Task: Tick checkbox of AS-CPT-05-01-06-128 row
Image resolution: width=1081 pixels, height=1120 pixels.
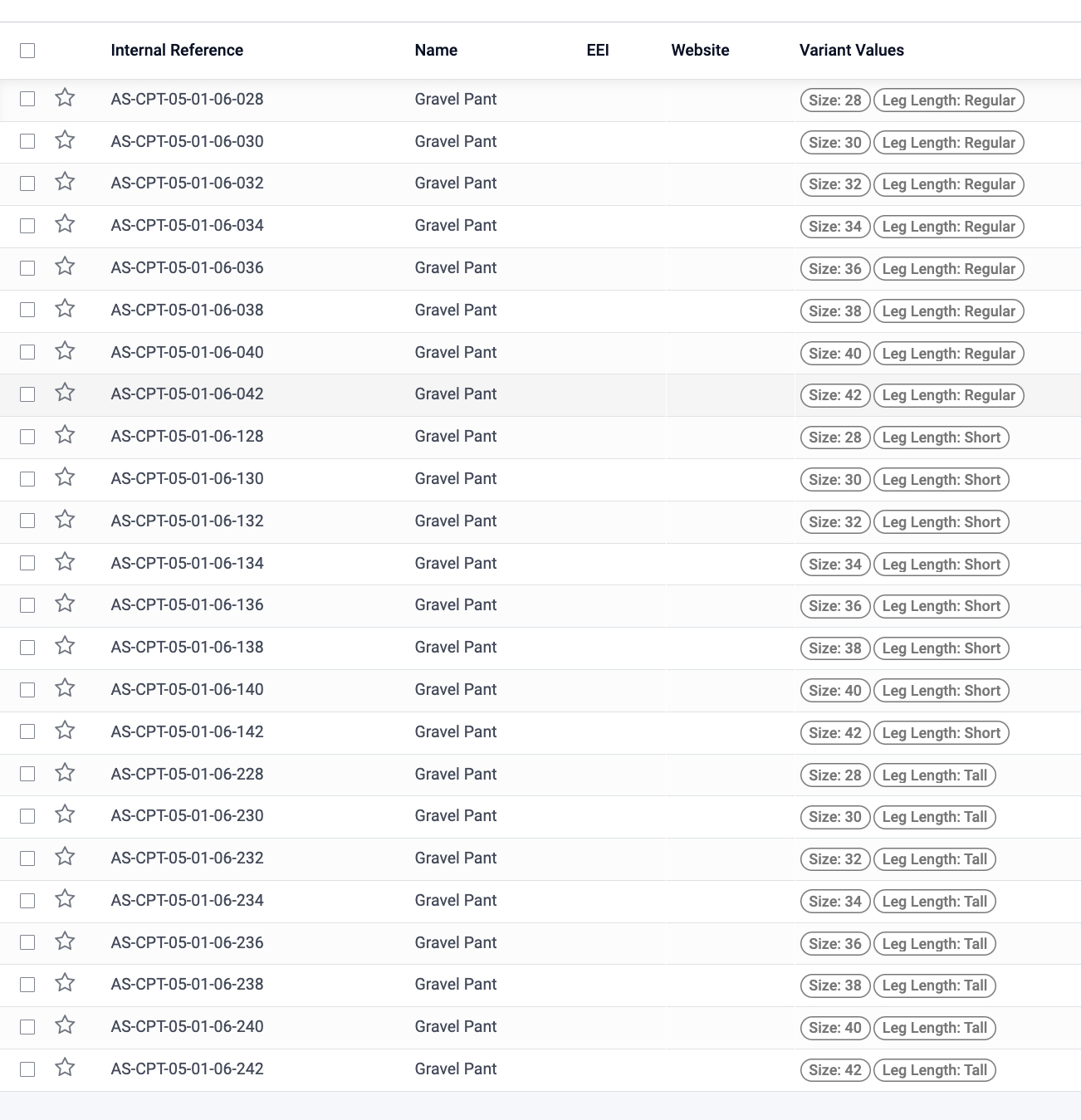Action: point(27,437)
